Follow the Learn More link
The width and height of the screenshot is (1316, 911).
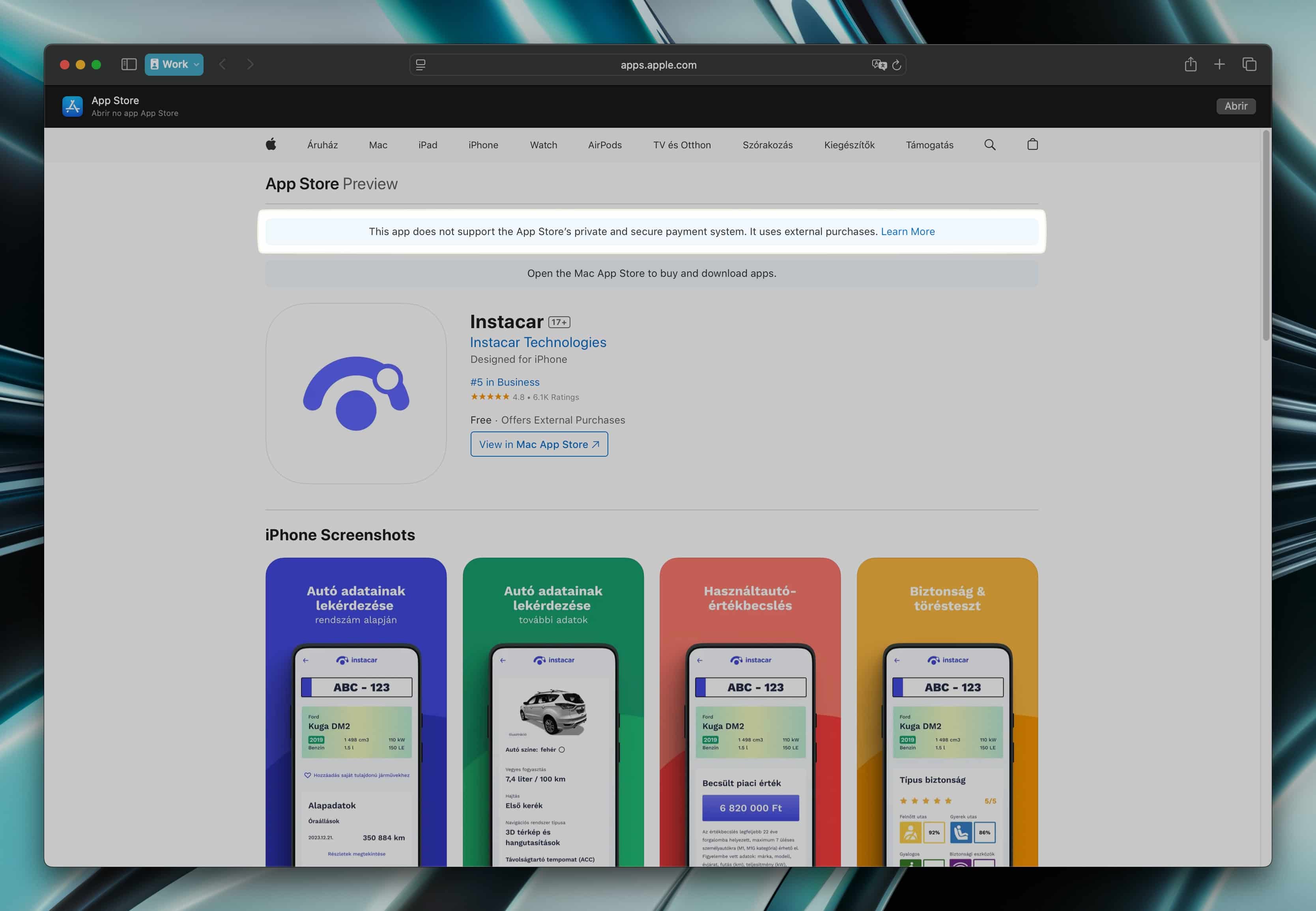click(907, 231)
